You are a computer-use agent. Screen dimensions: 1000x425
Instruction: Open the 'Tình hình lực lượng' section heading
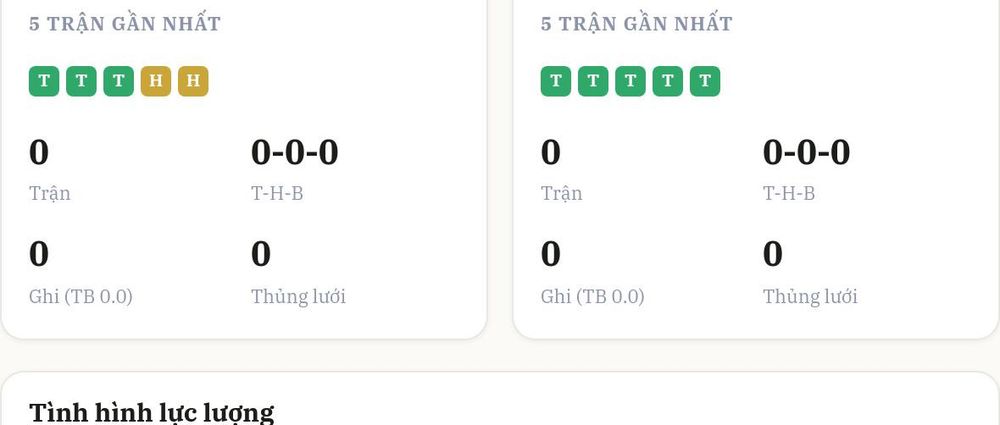(152, 412)
